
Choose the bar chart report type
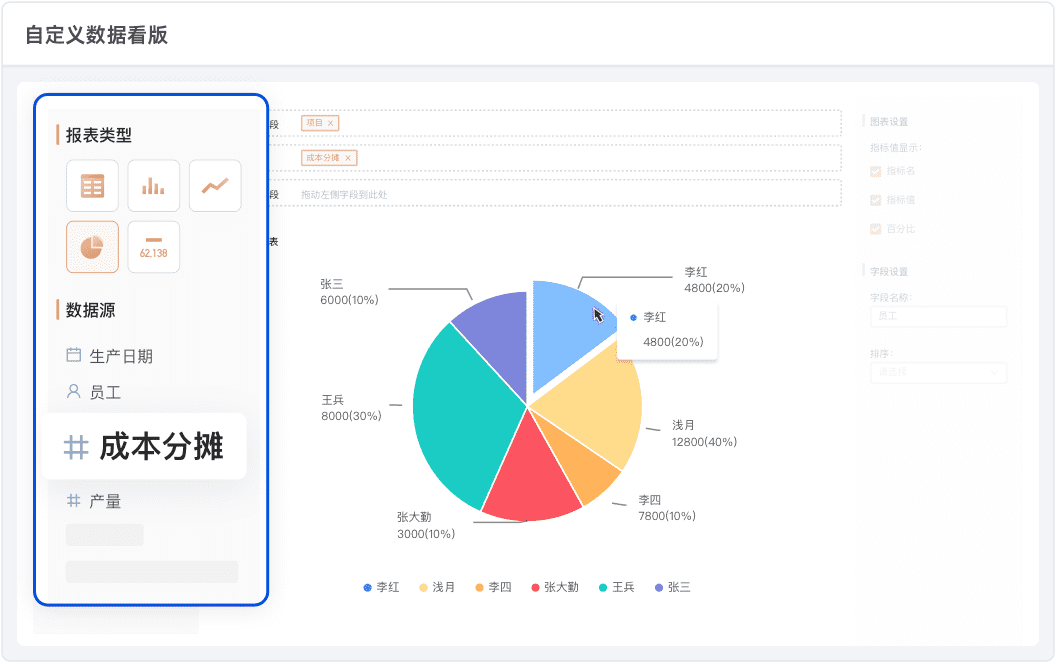click(x=153, y=186)
